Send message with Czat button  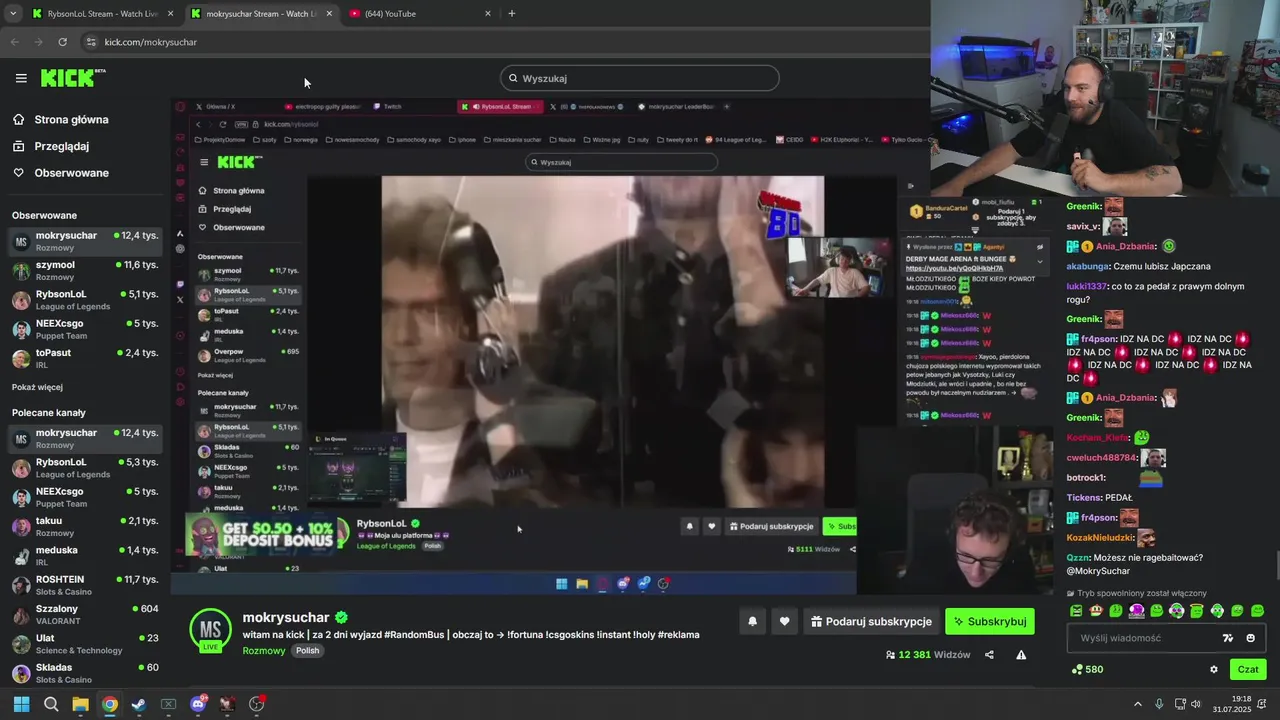[x=1248, y=670]
